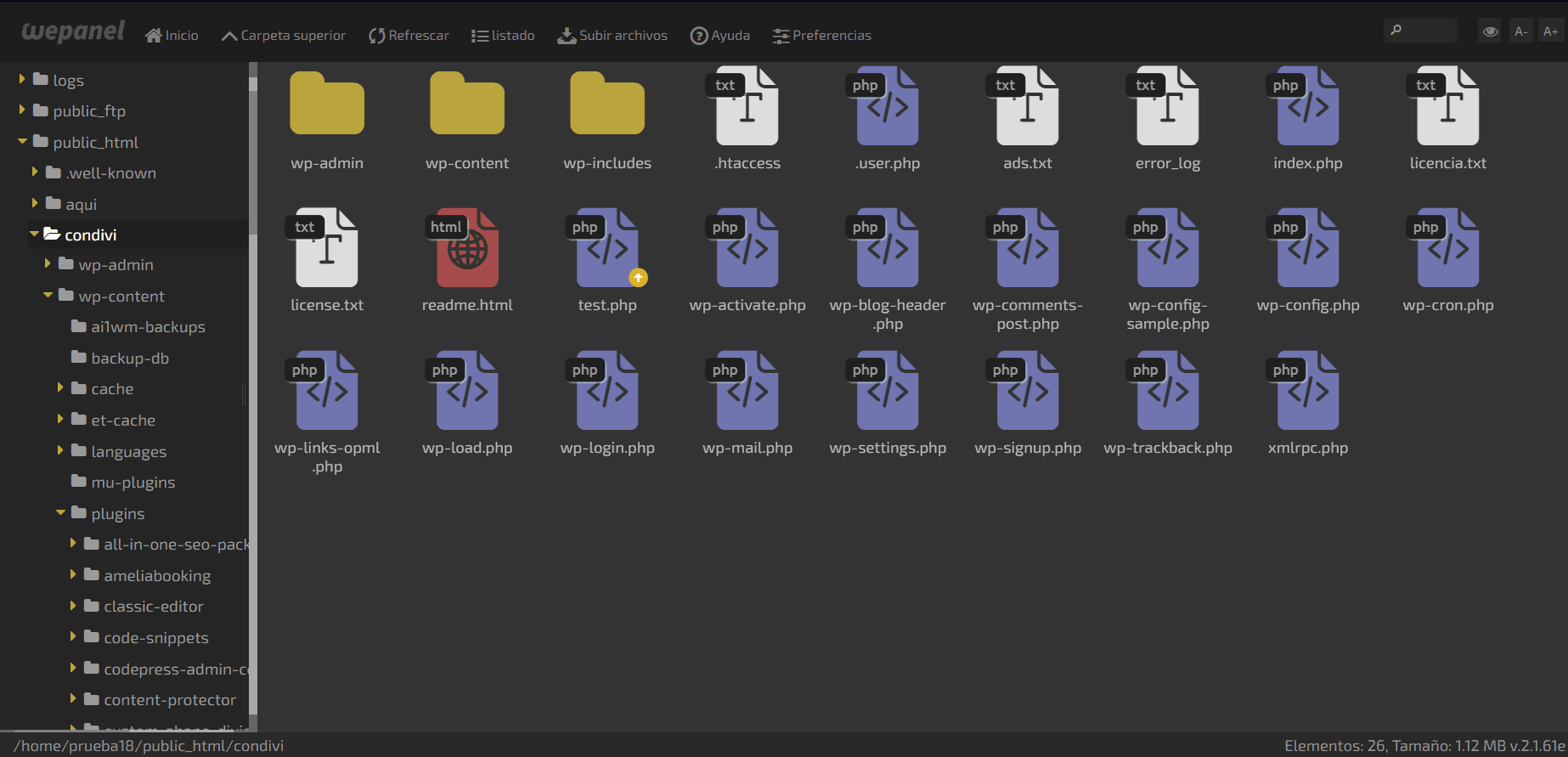Click Subir archivos to upload files
Screen dimensions: 1568x757
point(612,36)
